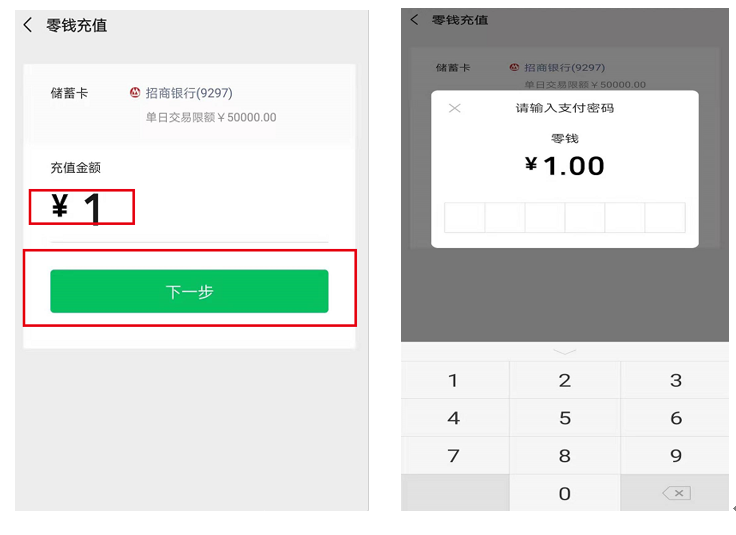Tap keypad digit 9
Viewport: 736px width, 535px height.
point(676,455)
